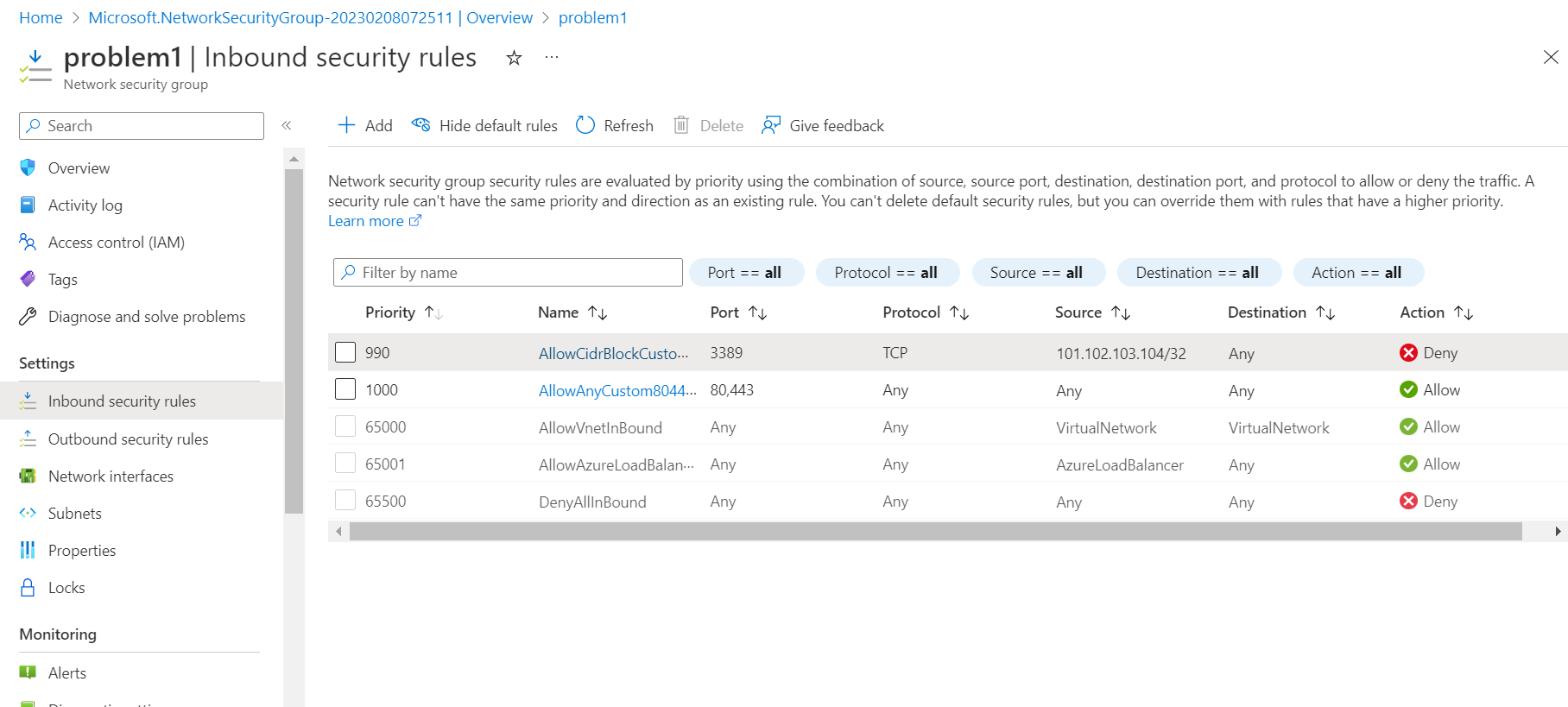Open the Protocol == all filter
Image resolution: width=1568 pixels, height=707 pixels.
coord(888,273)
